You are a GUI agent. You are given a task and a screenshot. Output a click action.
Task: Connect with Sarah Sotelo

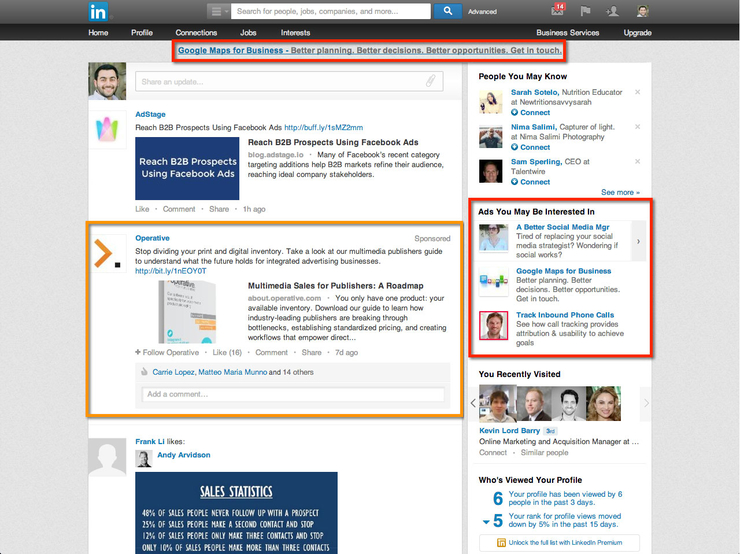tap(530, 113)
